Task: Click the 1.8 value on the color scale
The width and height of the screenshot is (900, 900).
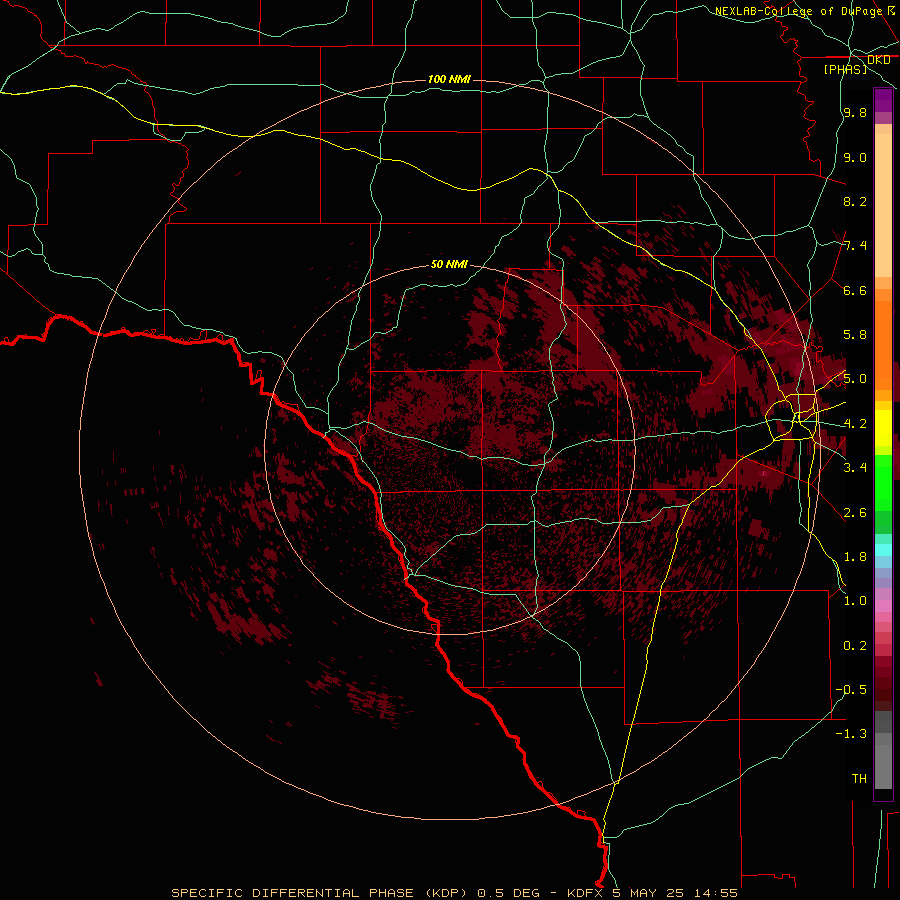Action: pyautogui.click(x=855, y=557)
